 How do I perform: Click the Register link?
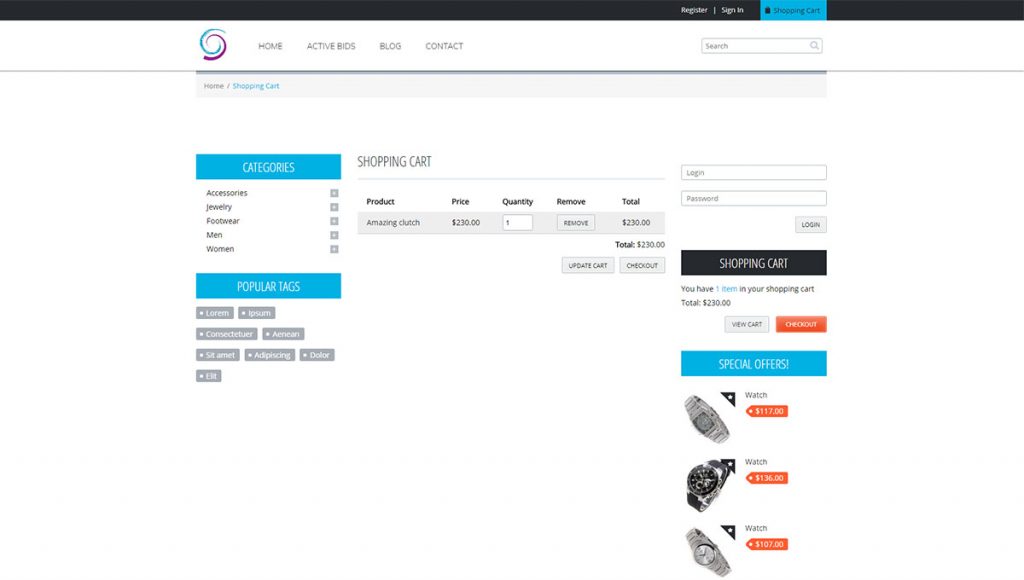(x=694, y=10)
